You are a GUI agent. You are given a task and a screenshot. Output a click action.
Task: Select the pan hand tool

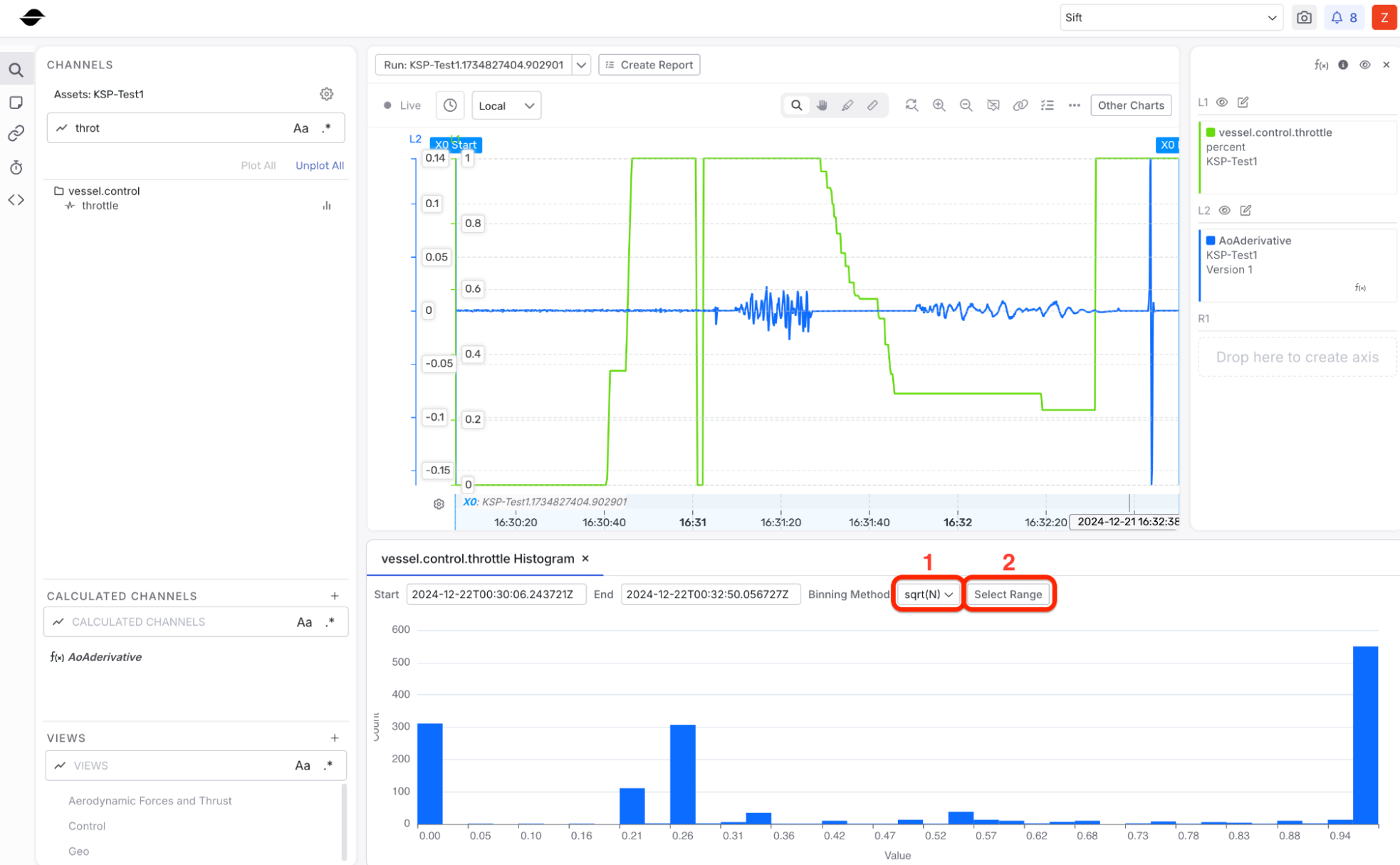(x=822, y=105)
